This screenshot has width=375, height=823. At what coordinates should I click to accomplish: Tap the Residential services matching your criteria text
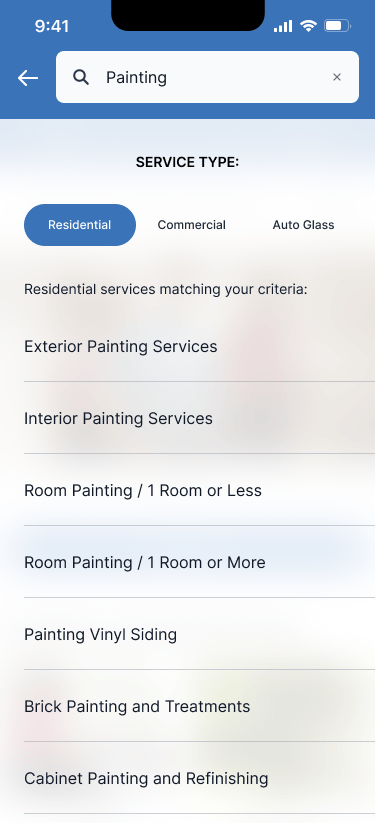click(165, 289)
